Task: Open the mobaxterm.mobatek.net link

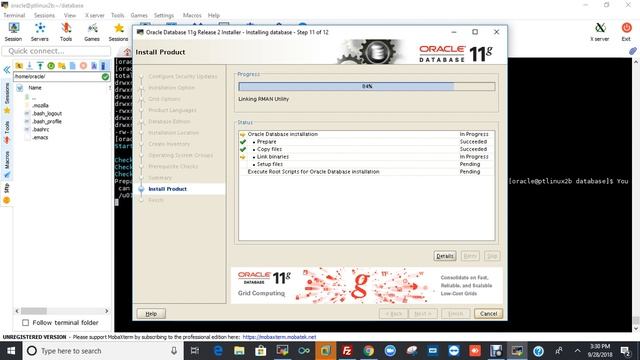Action: coord(279,337)
